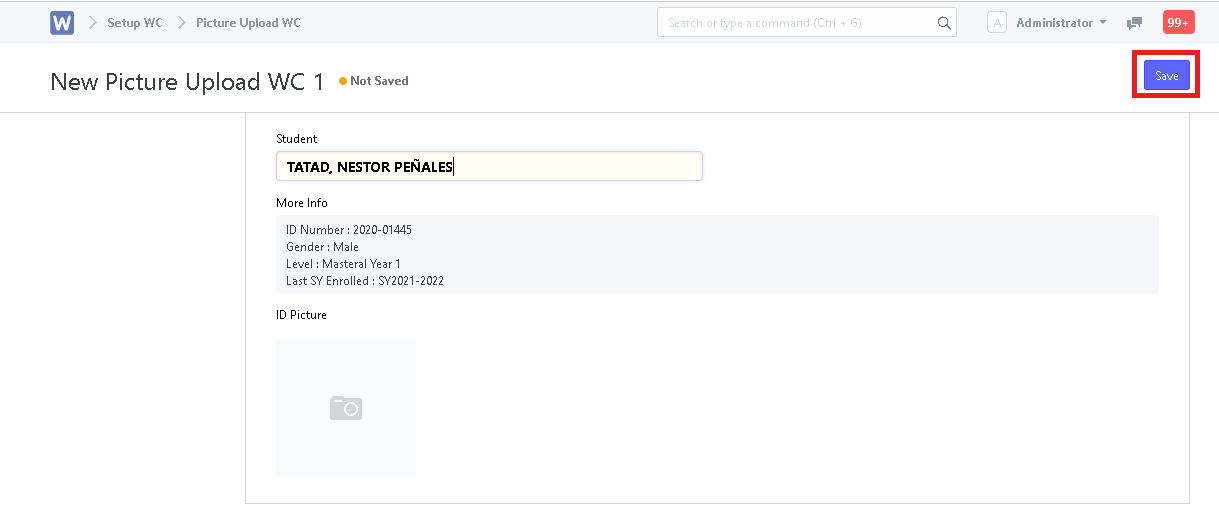Image resolution: width=1219 pixels, height=522 pixels.
Task: Click the caret next to Administrator
Action: click(1103, 22)
